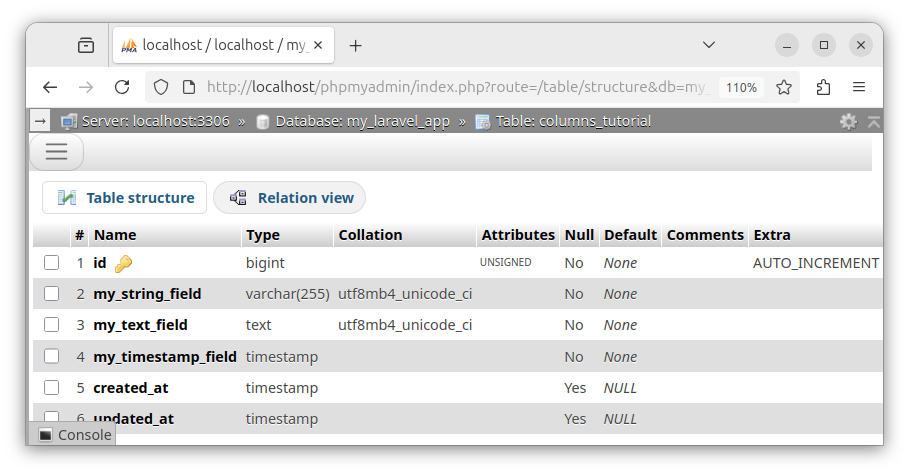Screen dimensions: 909x474
Task: Click NULL default of created_at row
Action: point(620,388)
